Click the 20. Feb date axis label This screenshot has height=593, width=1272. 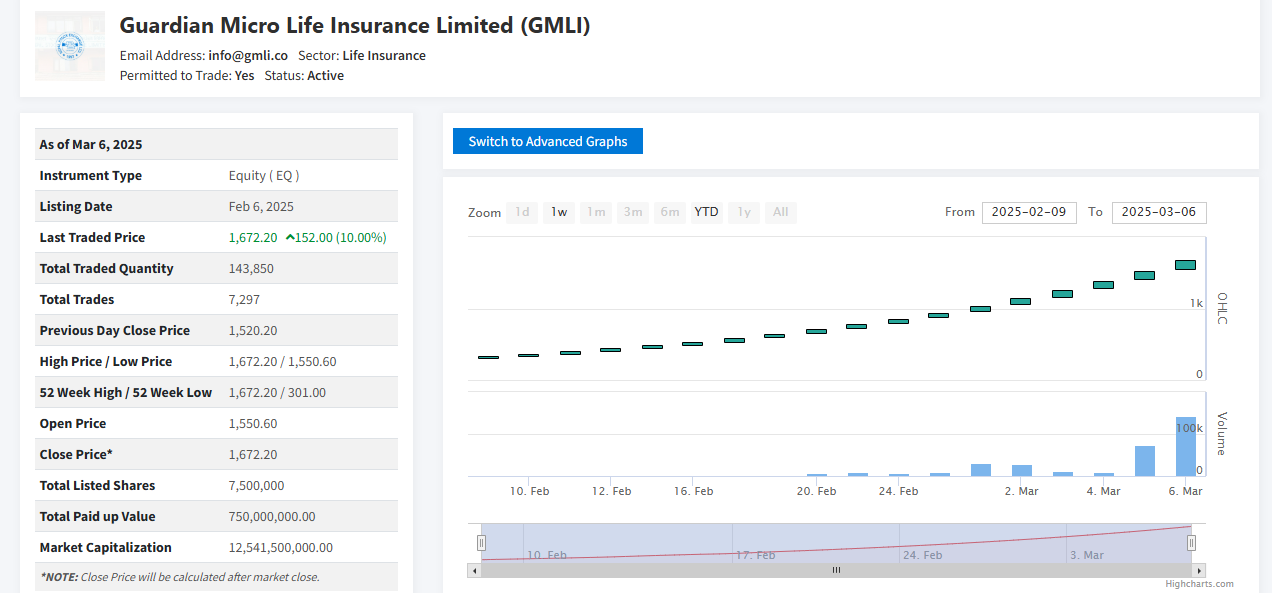[x=816, y=491]
